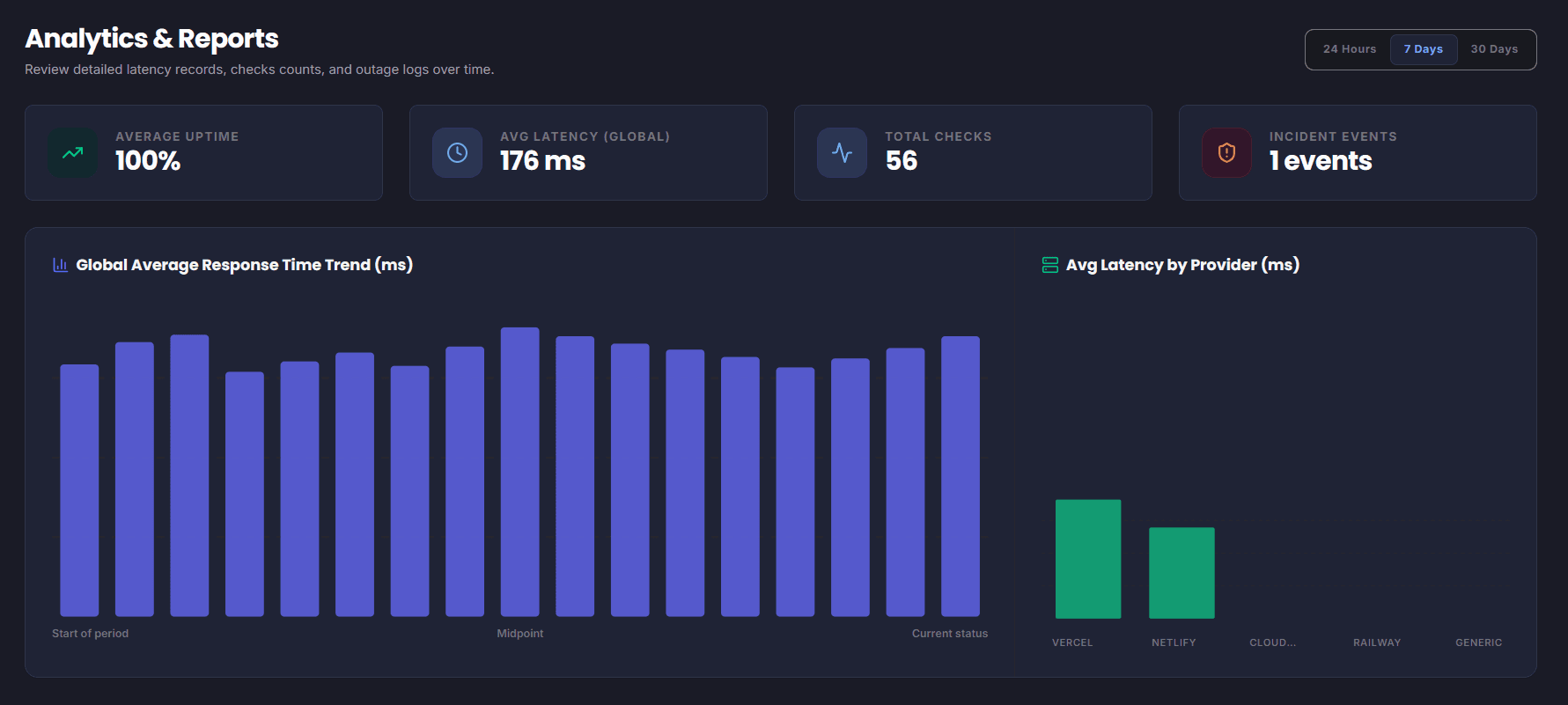This screenshot has height=705, width=1568.
Task: Click the GENERIC axis label
Action: pyautogui.click(x=1478, y=643)
